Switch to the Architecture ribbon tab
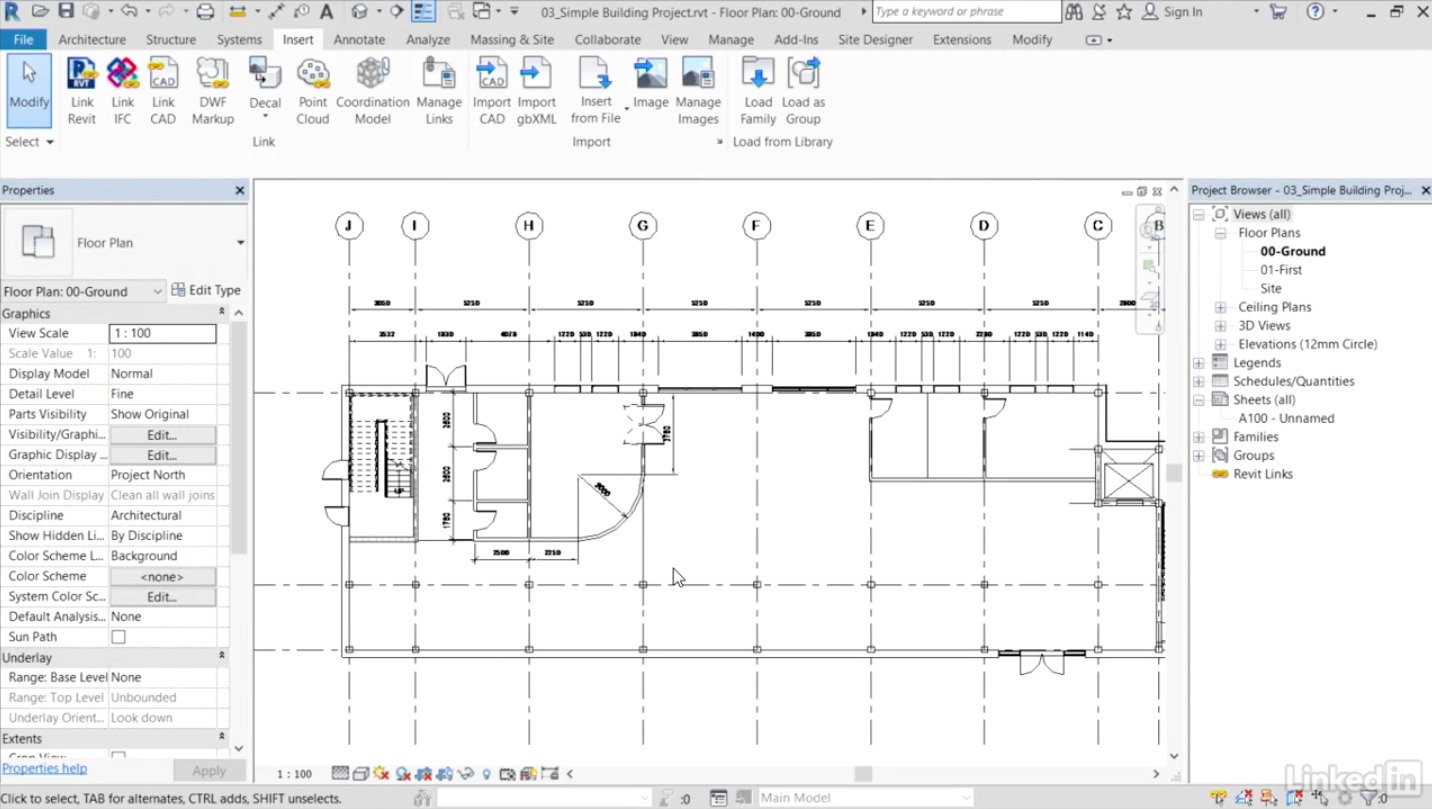The image size is (1432, 809). (92, 39)
